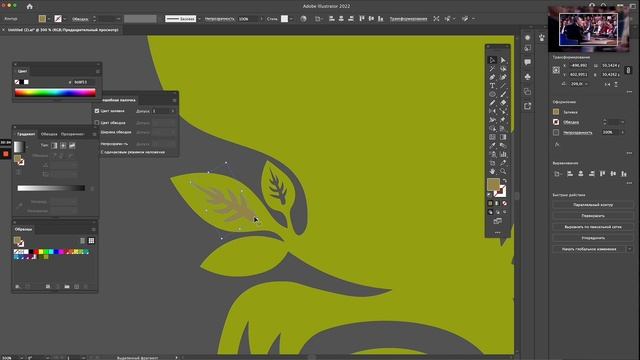Select the Selection (black arrow) tool

point(493,60)
